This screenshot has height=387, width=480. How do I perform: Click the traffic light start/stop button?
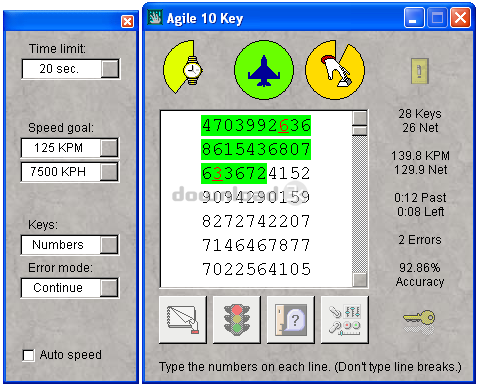point(237,320)
